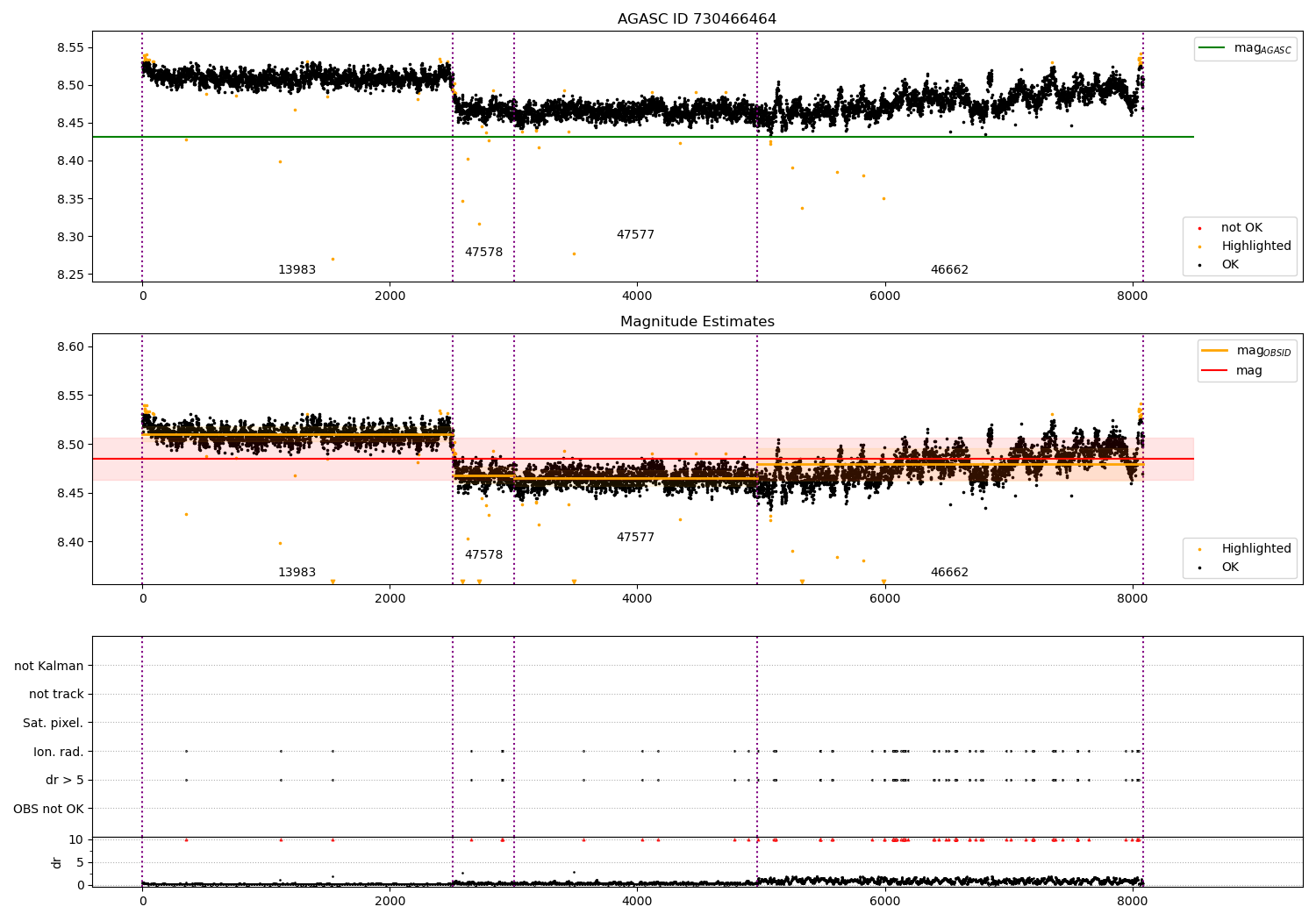Click label 46662 in Magnitude Estimates plot
This screenshot has width=1316, height=921.
coord(949,573)
